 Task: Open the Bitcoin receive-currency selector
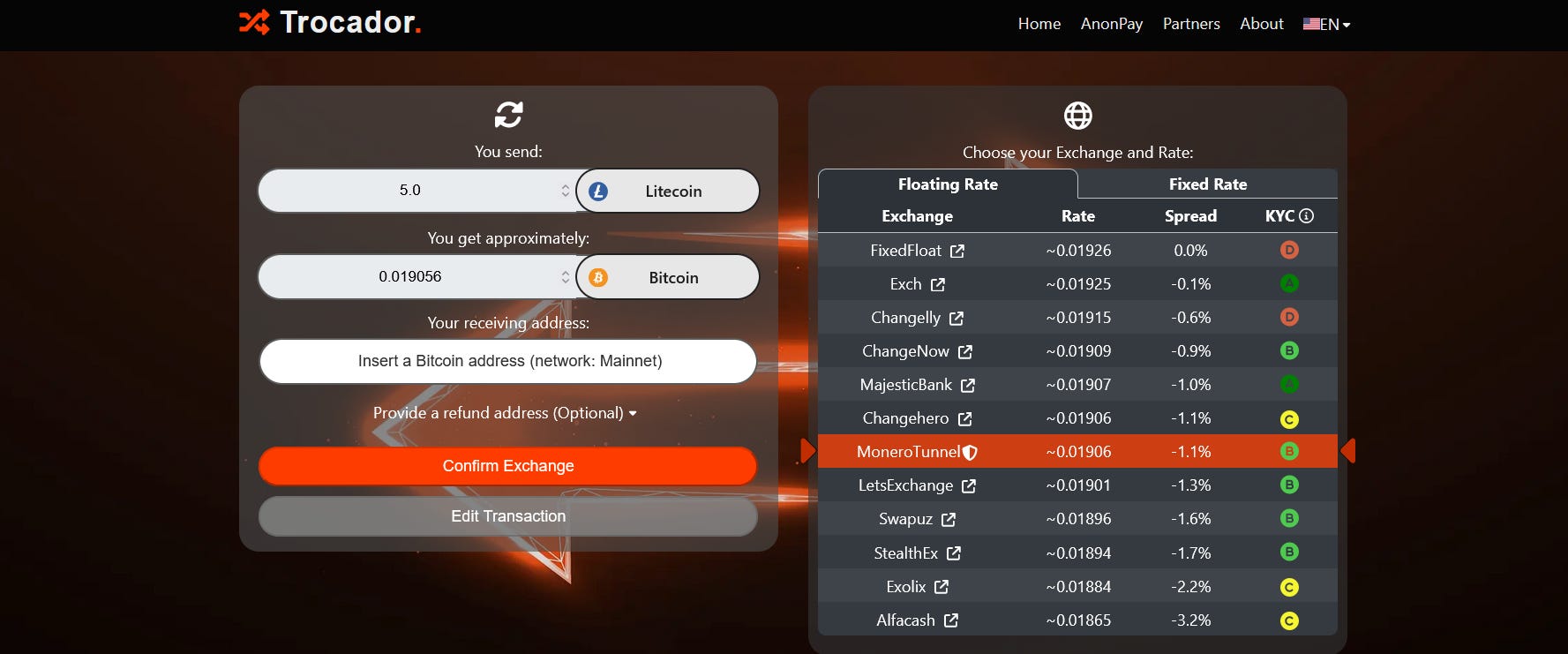coord(667,277)
